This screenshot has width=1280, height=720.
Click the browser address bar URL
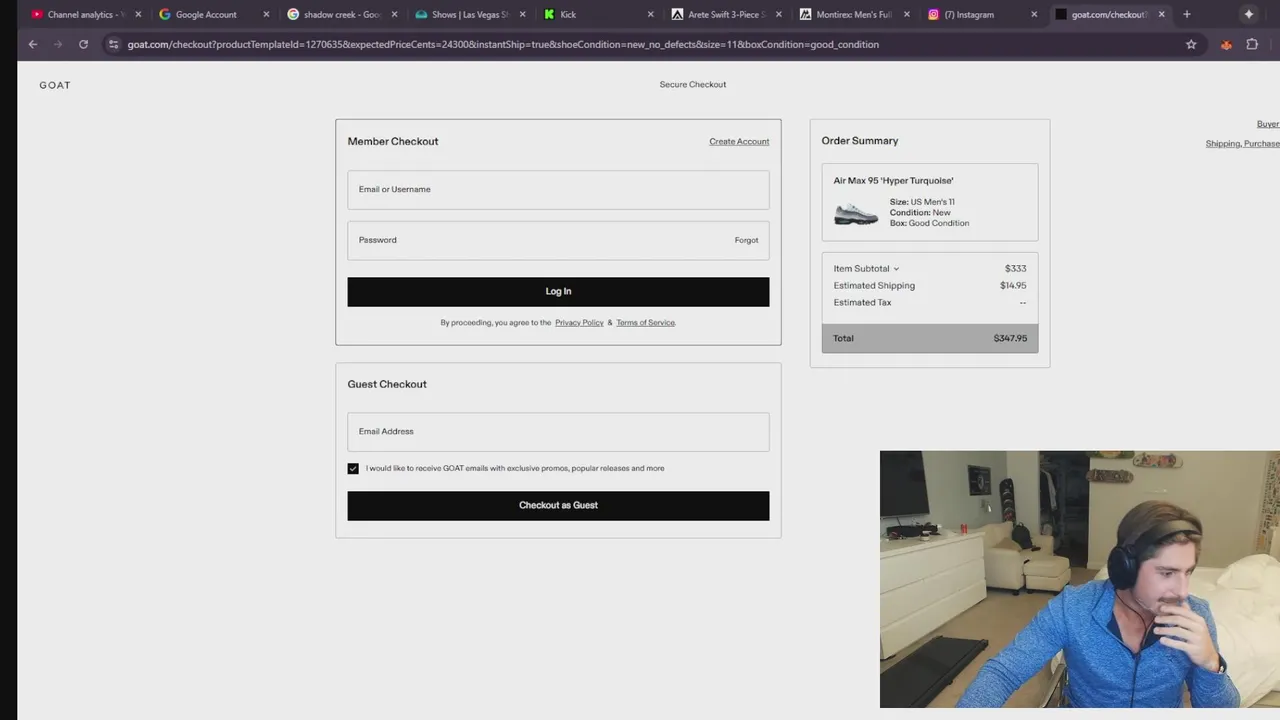coord(503,44)
